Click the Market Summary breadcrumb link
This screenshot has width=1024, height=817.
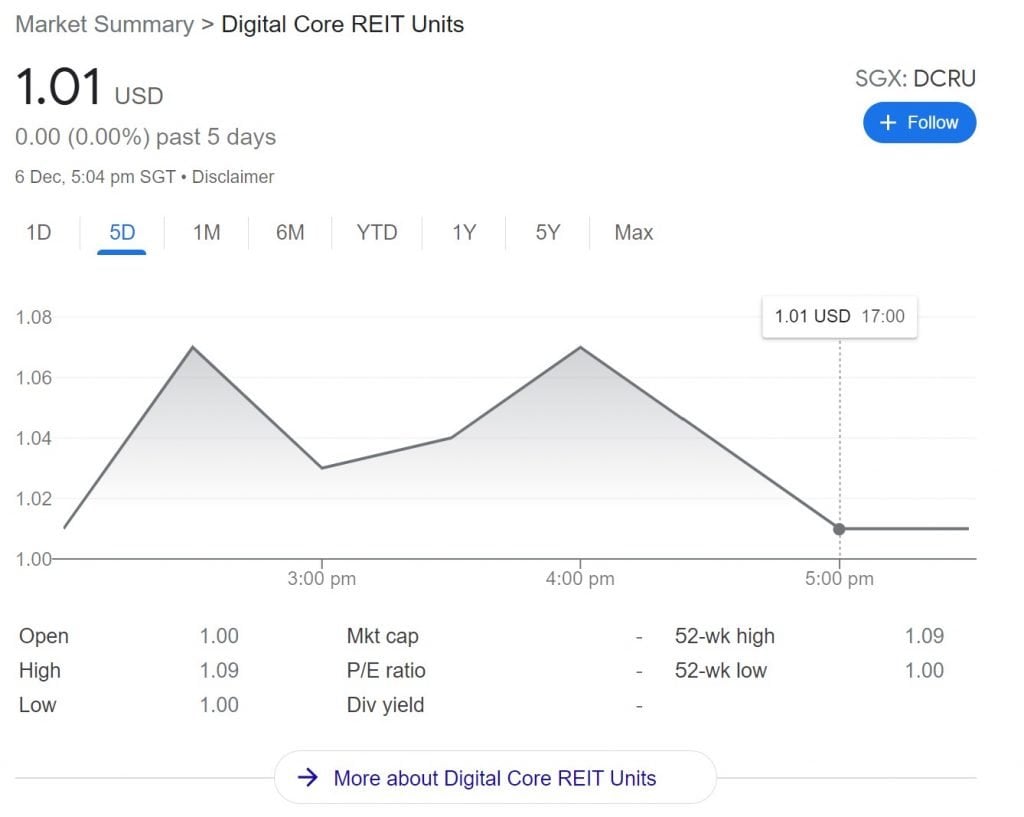tap(104, 25)
